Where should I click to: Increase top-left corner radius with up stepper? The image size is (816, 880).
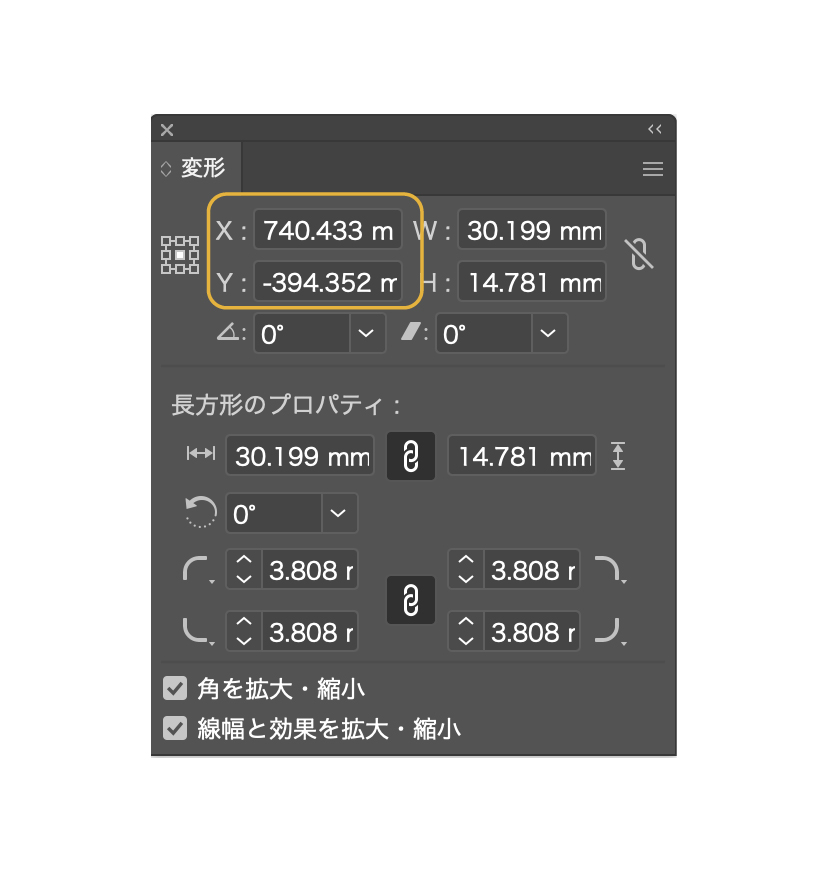[x=244, y=560]
